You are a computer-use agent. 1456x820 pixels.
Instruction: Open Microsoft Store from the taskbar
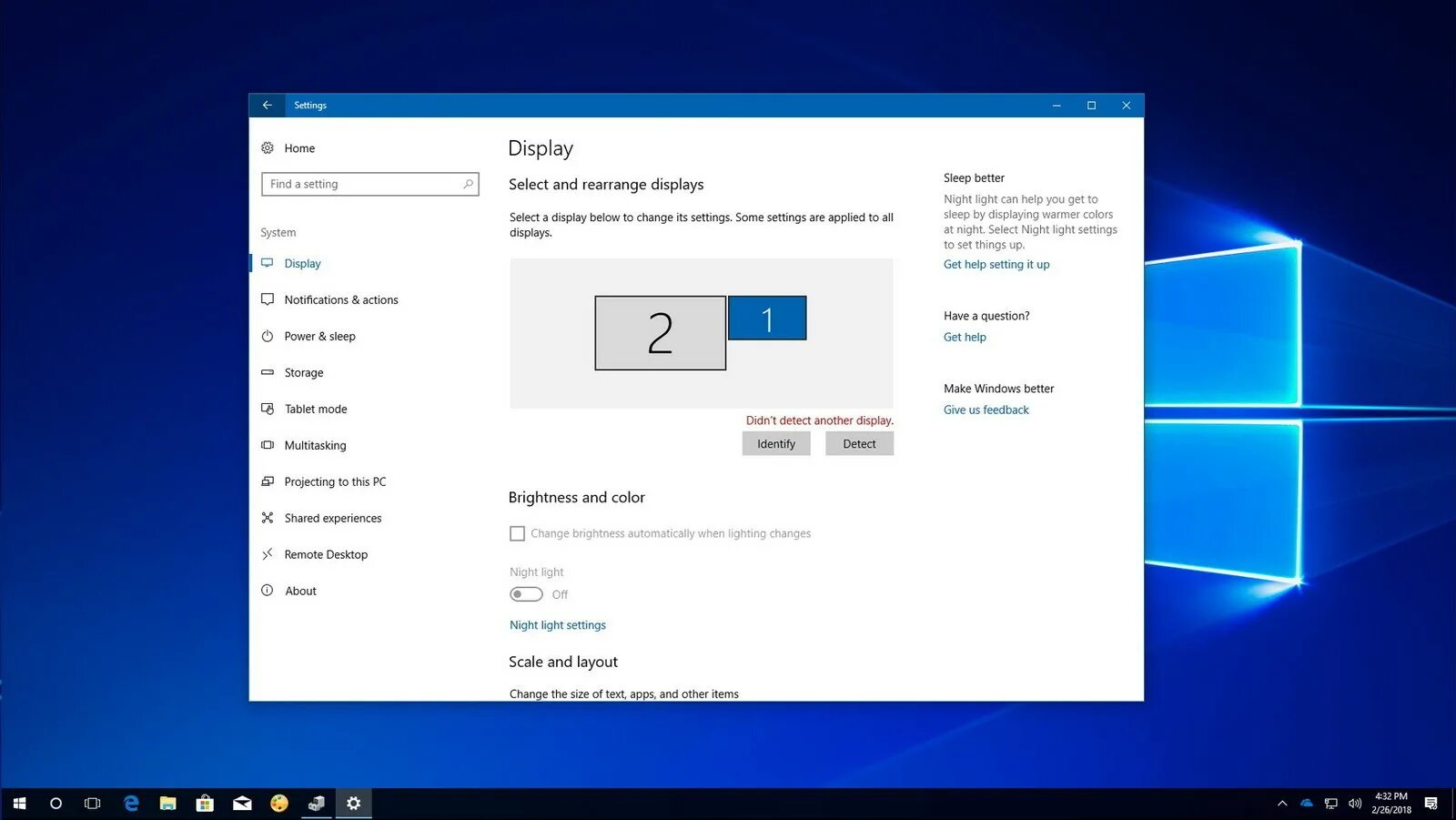(x=205, y=804)
